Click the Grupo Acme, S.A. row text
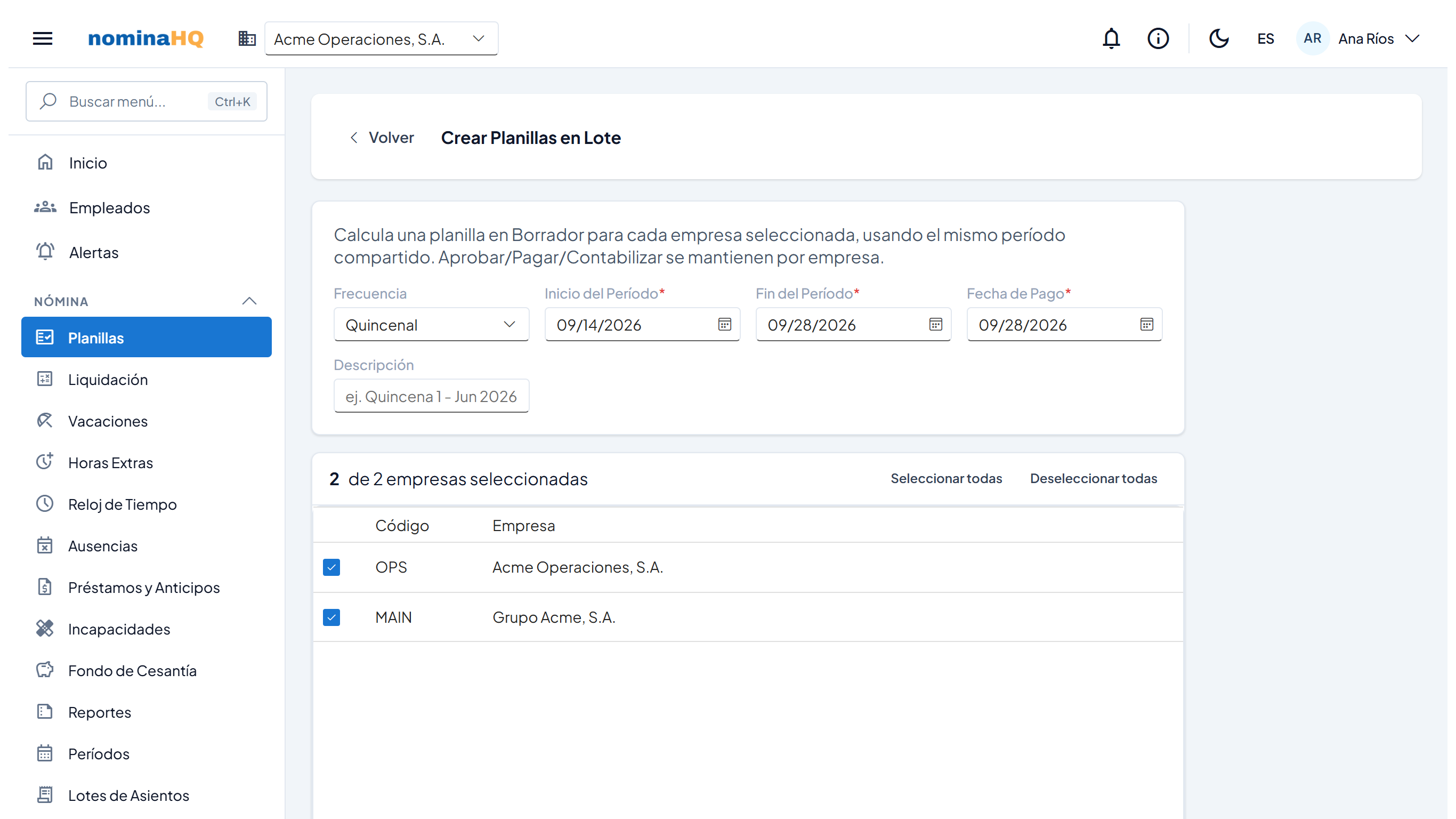Image resolution: width=1456 pixels, height=819 pixels. (x=553, y=617)
